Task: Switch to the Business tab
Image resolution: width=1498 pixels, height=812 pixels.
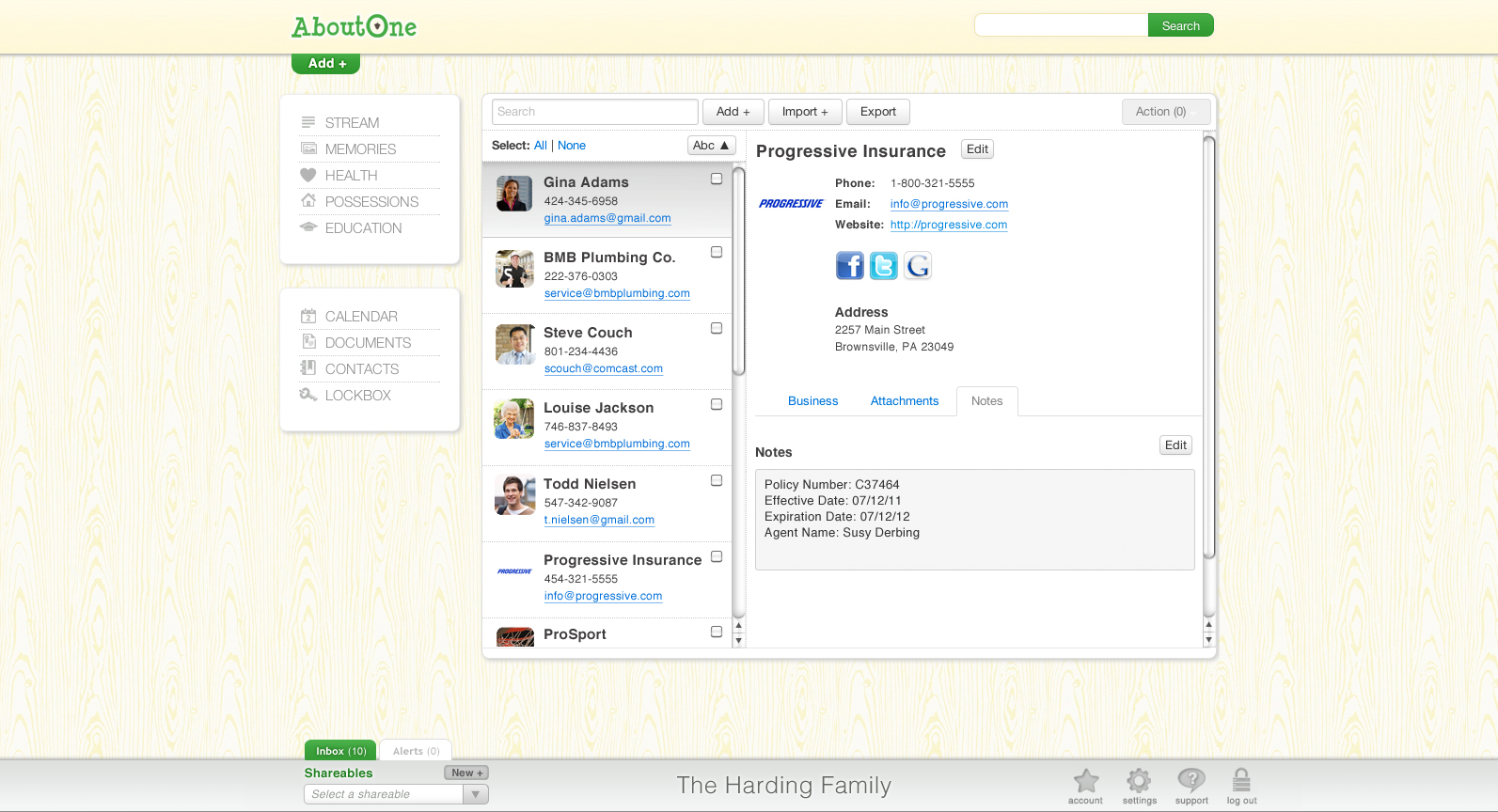Action: point(812,401)
